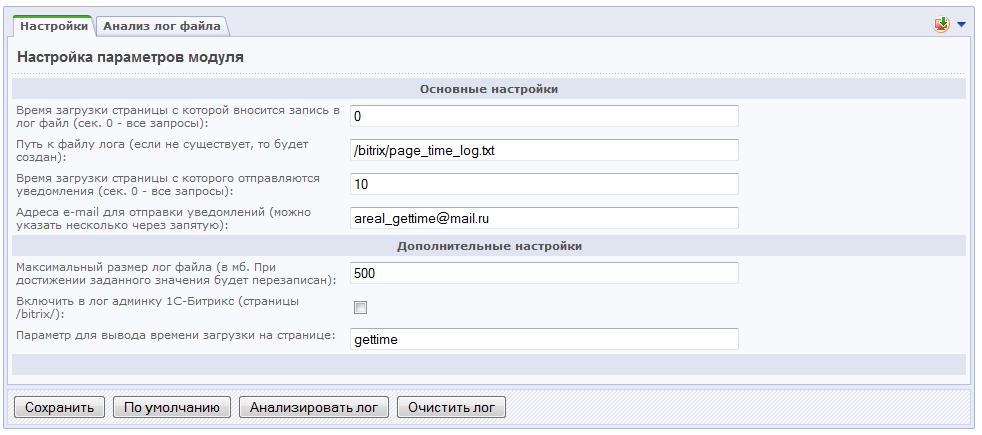
Task: Switch to the Настройки tab
Action: pos(54,26)
